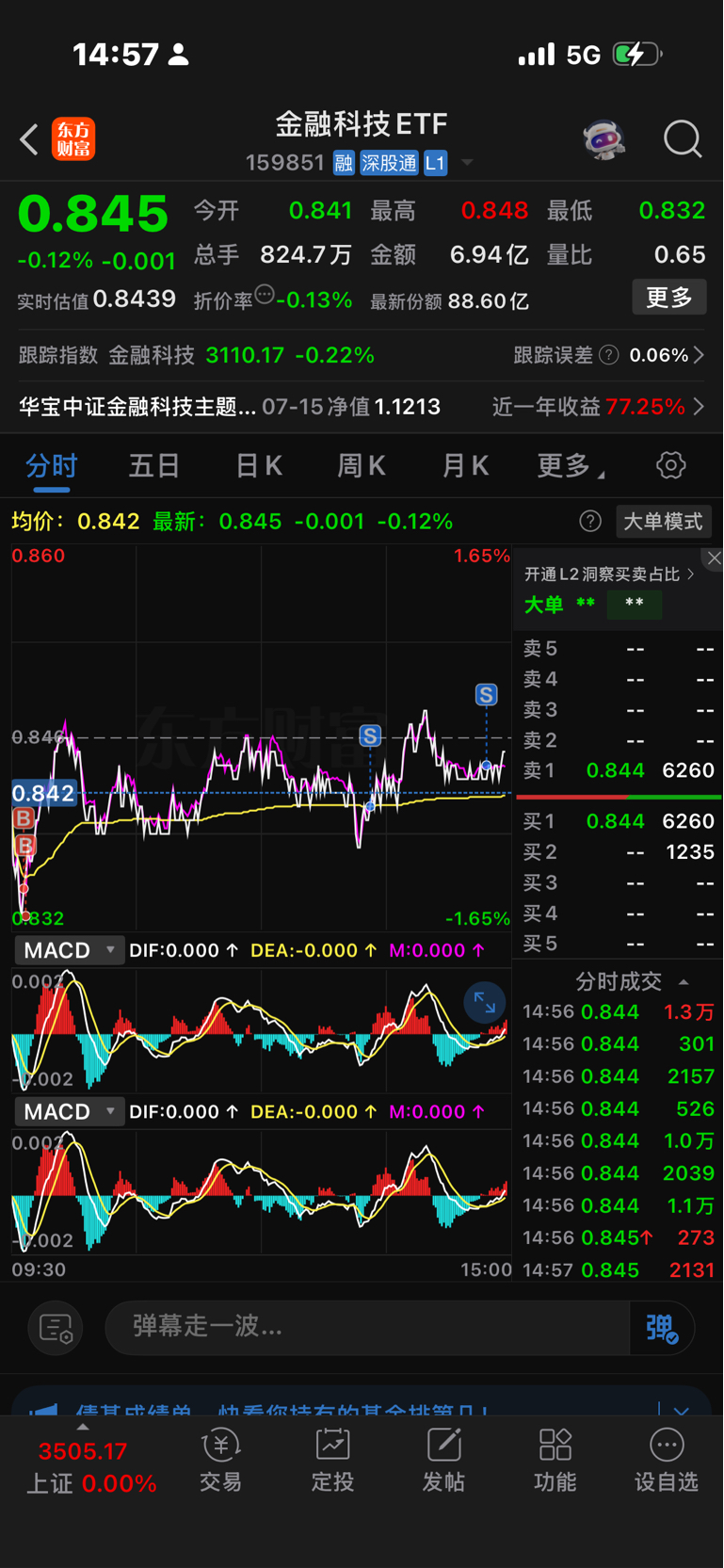The width and height of the screenshot is (724, 1568).
Task: Open the first MACD indicator dropdown
Action: pyautogui.click(x=70, y=950)
